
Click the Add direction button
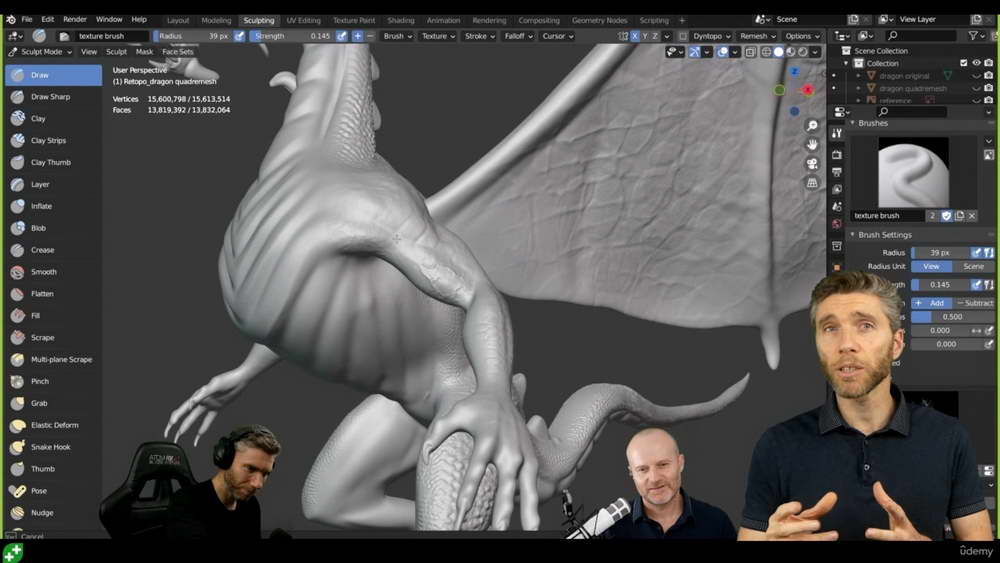(931, 303)
